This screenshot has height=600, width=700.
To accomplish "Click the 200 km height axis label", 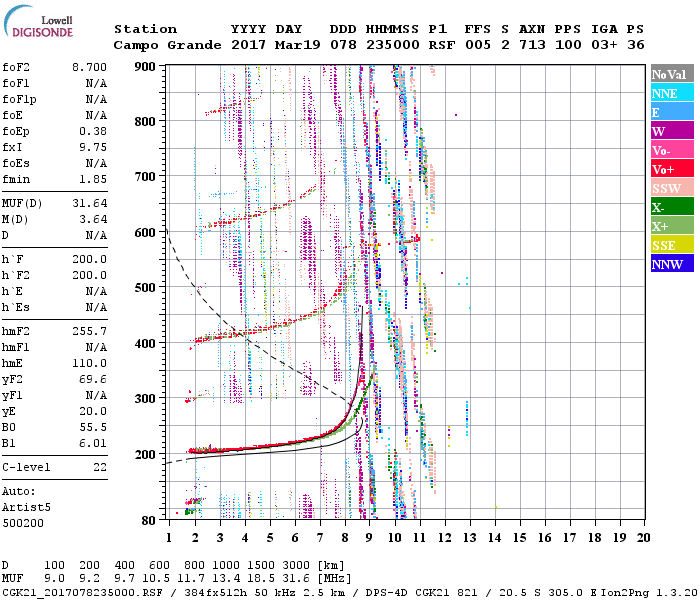I will 145,454.
